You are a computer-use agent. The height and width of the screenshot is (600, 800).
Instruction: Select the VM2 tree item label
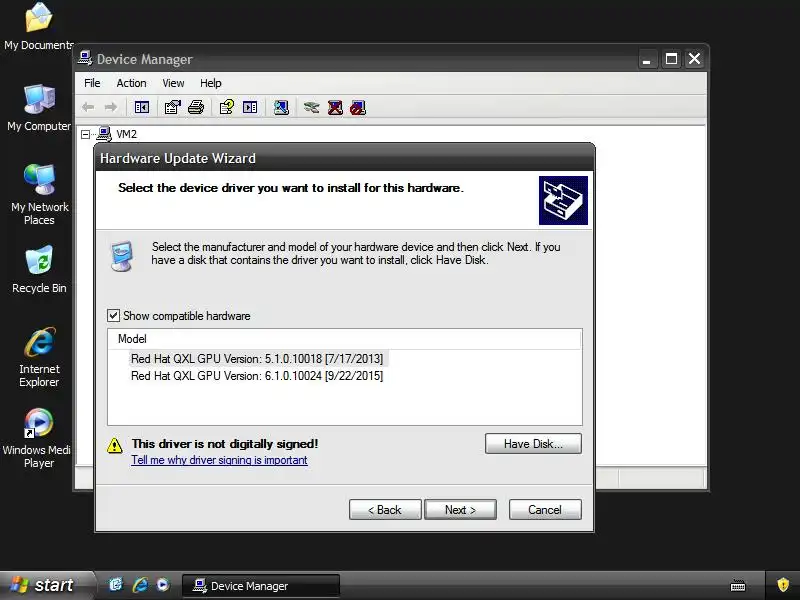click(127, 134)
